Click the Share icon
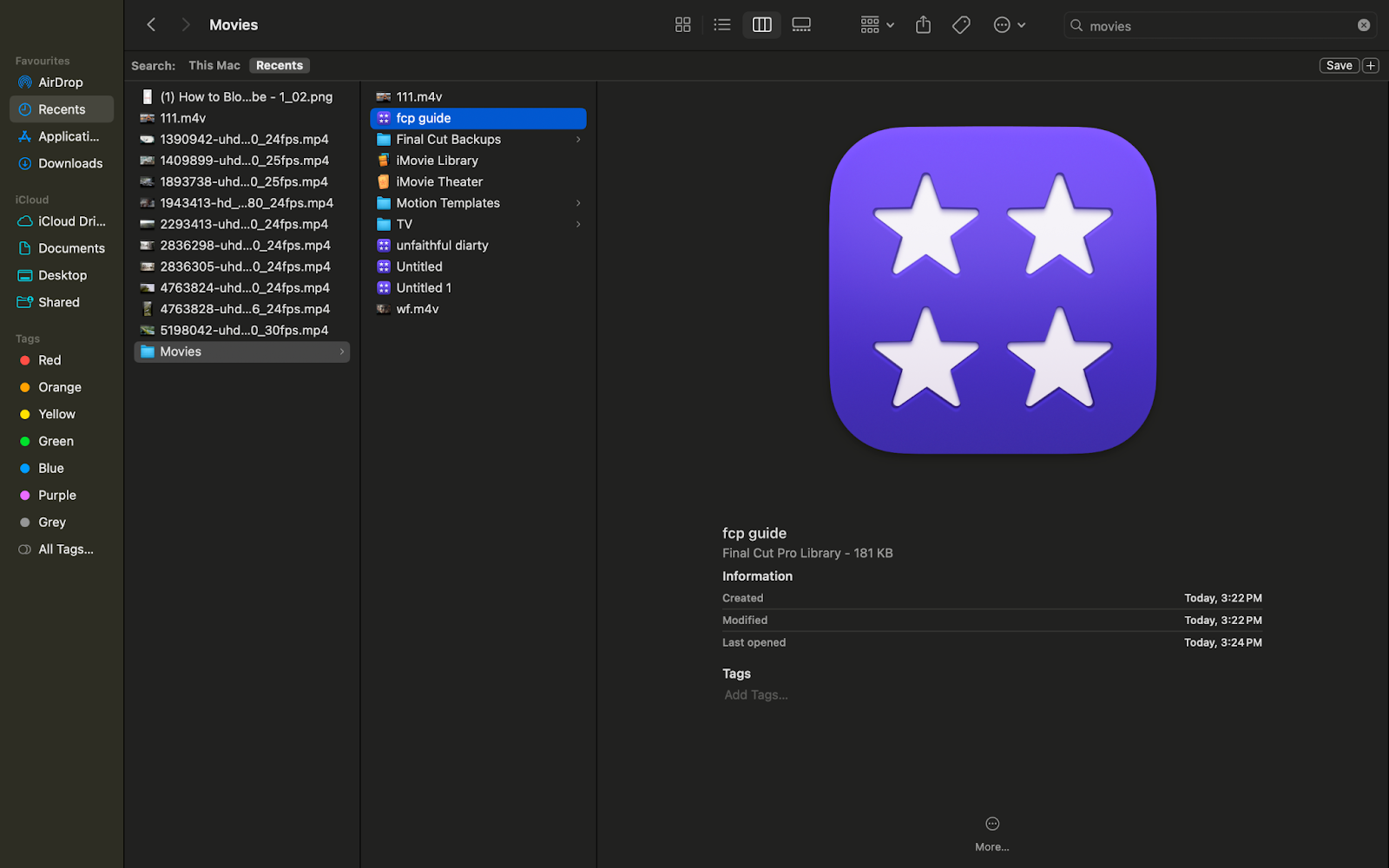Screen dimensions: 1389x868 tap(923, 25)
